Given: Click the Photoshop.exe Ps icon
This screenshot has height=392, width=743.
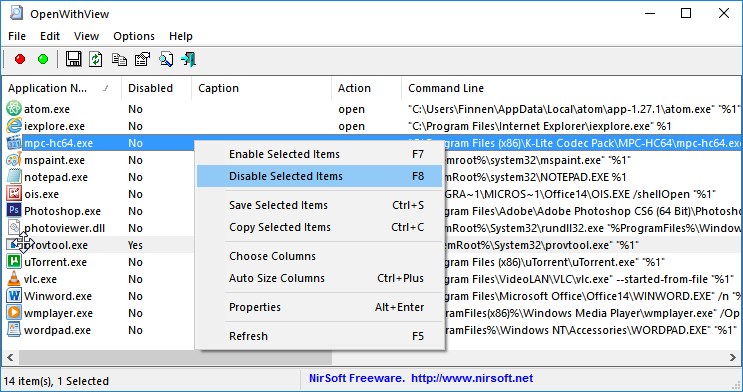Looking at the screenshot, I should point(14,211).
